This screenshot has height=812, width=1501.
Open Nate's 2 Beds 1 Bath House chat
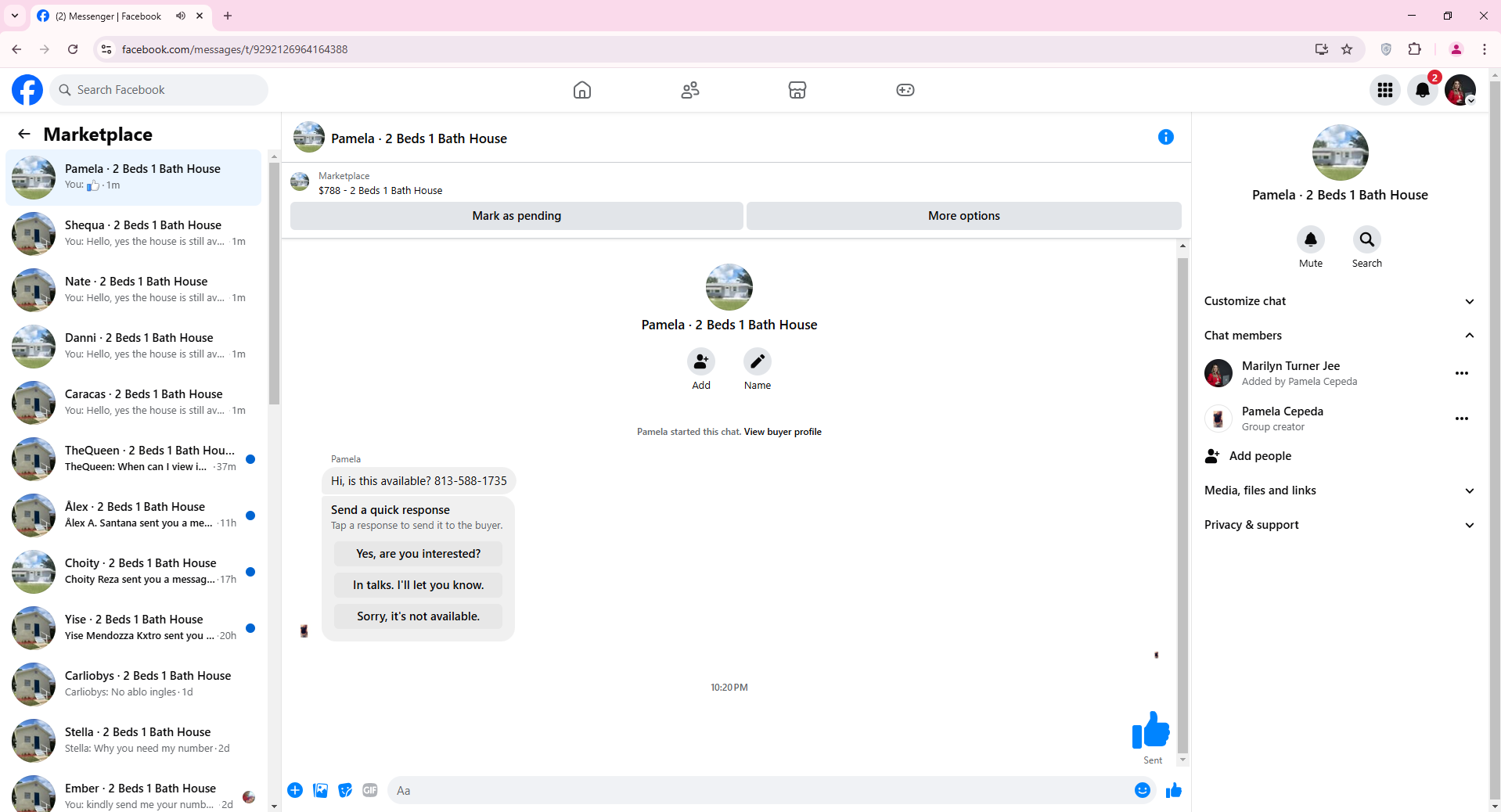tap(134, 290)
